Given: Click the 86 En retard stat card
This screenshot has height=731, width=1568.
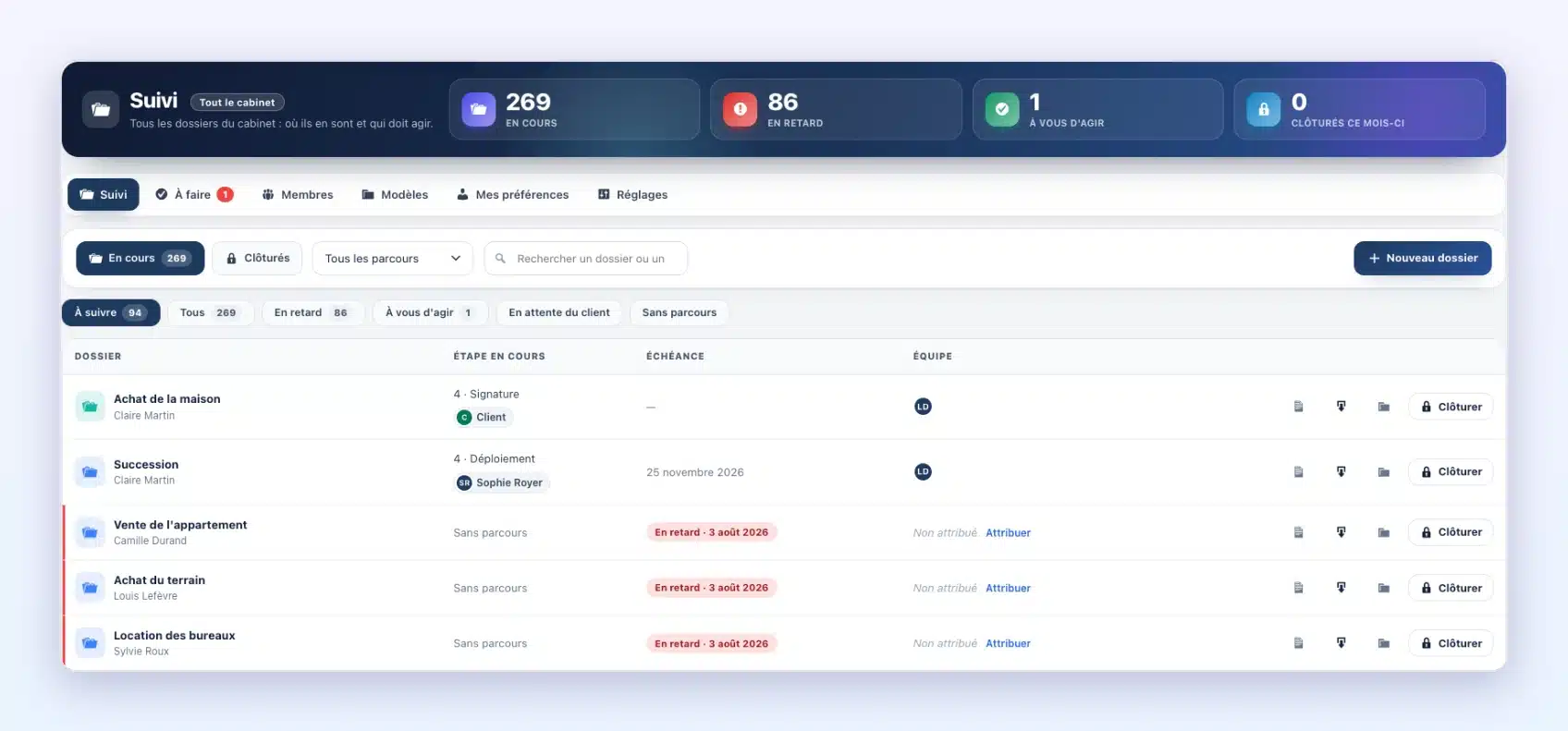Looking at the screenshot, I should coord(836,109).
